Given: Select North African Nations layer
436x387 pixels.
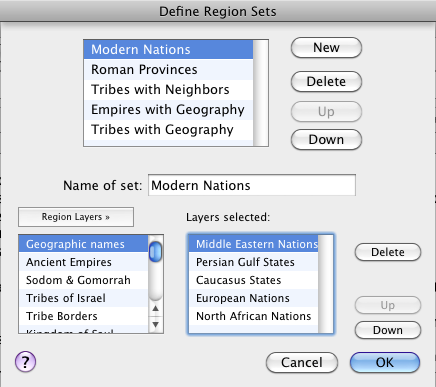Looking at the screenshot, I should [x=254, y=316].
